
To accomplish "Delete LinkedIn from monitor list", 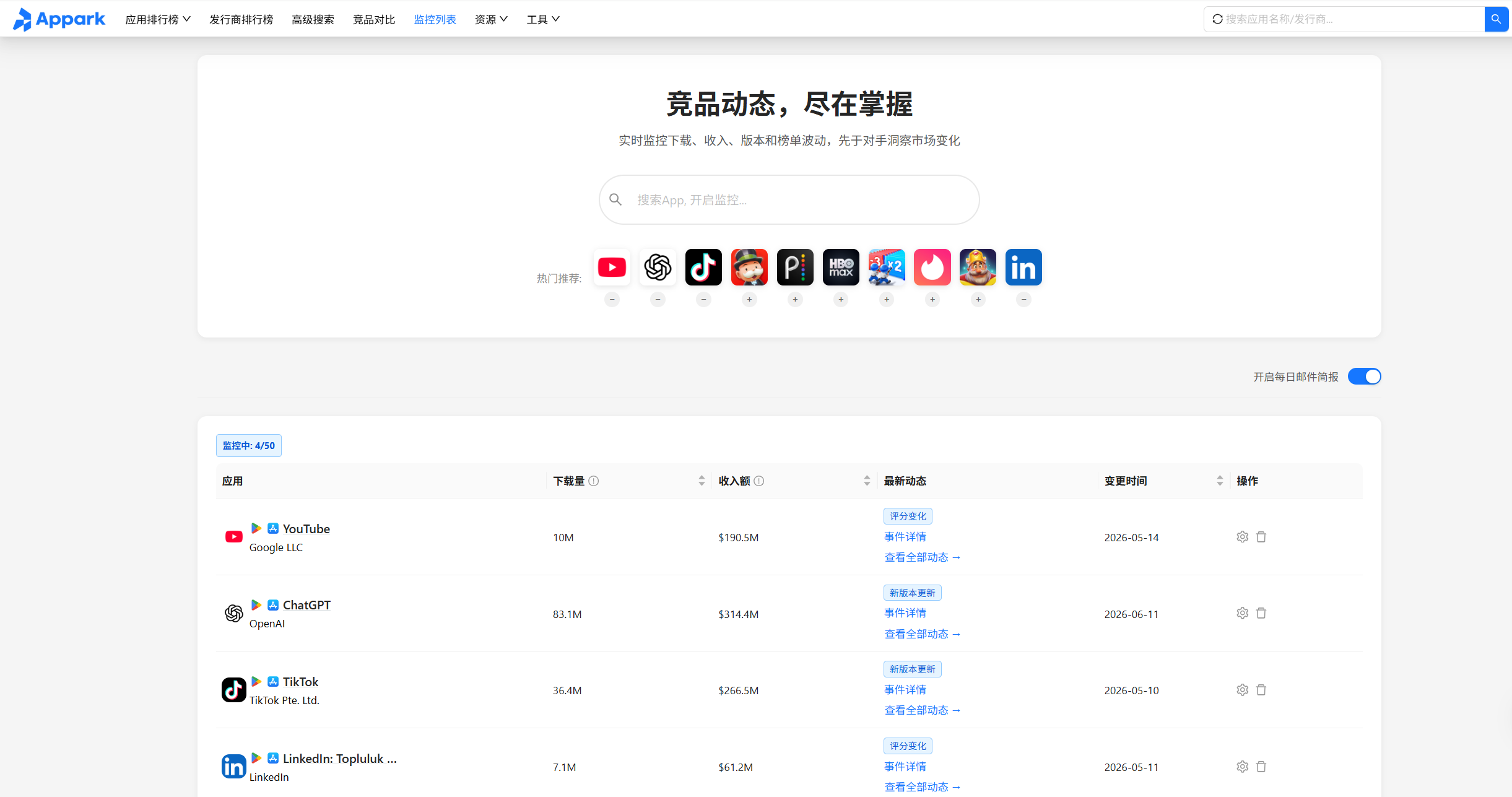I will coord(1261,767).
